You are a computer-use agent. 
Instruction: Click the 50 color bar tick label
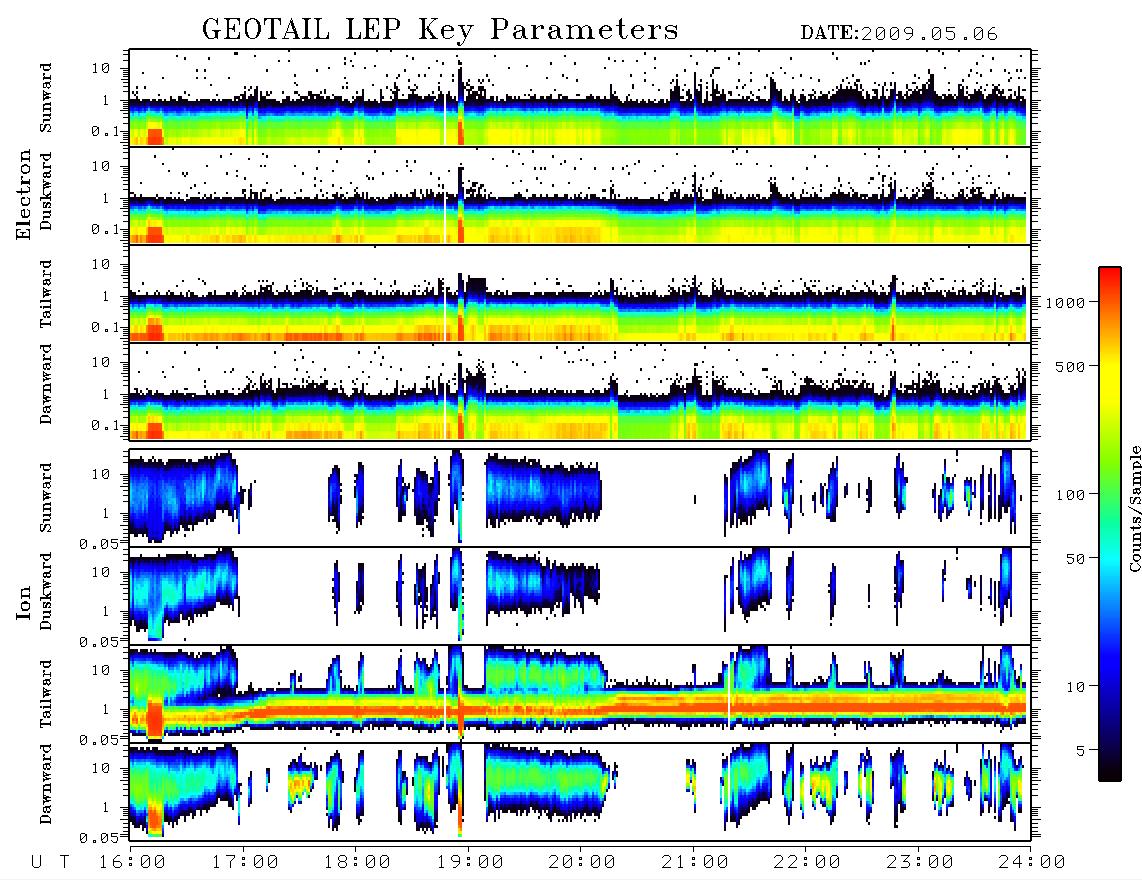(x=1076, y=559)
